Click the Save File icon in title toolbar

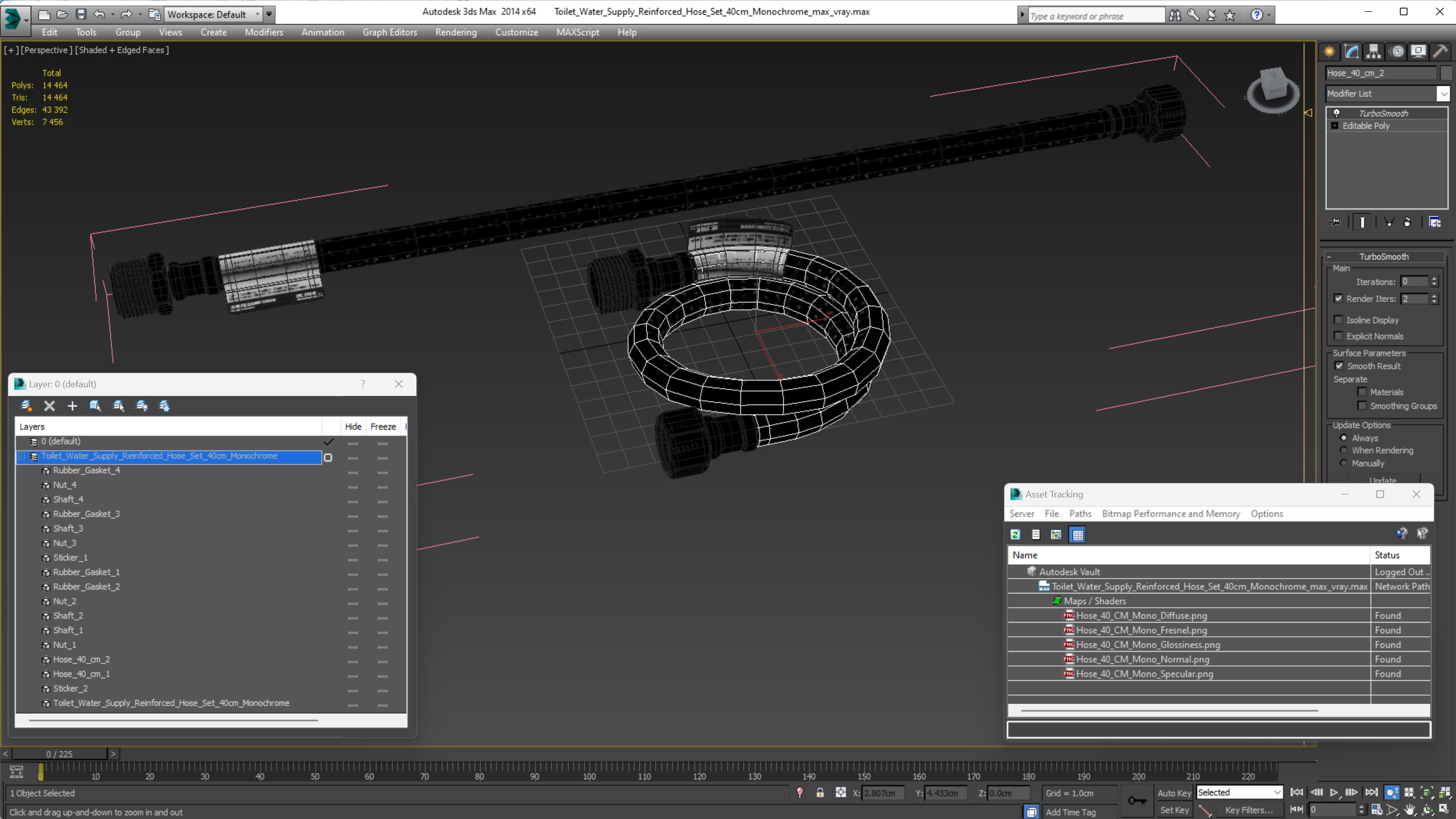[x=81, y=14]
